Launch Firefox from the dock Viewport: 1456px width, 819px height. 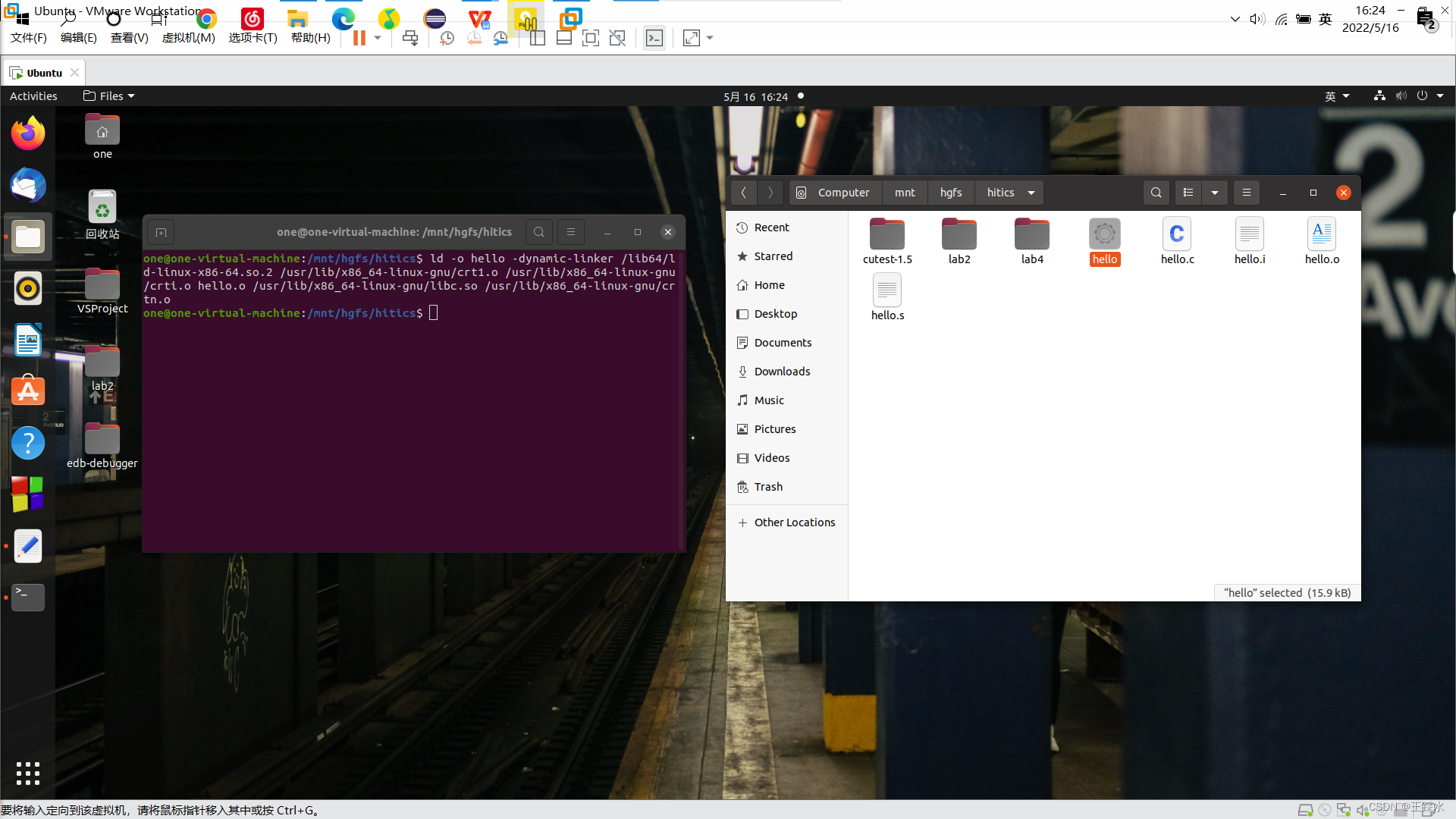(x=28, y=133)
